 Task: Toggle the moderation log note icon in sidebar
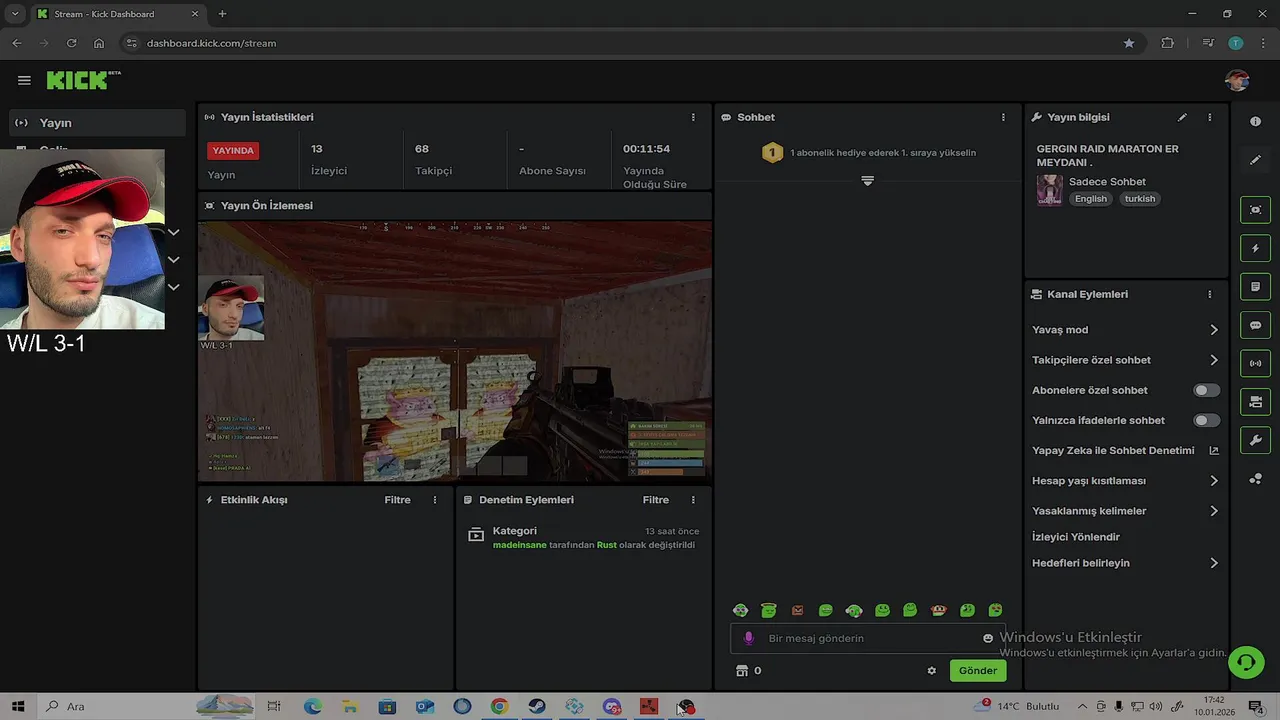1255,287
